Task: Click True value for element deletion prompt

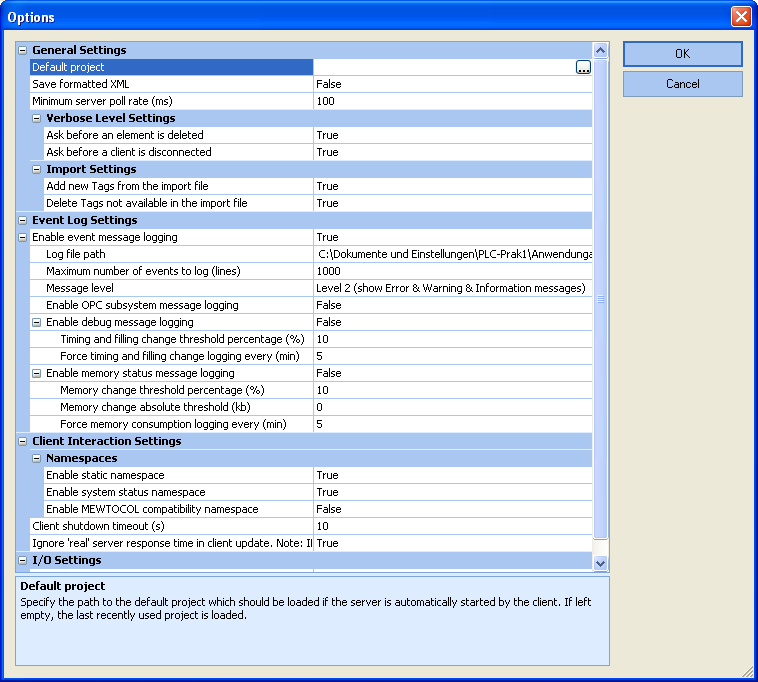Action: 327,135
